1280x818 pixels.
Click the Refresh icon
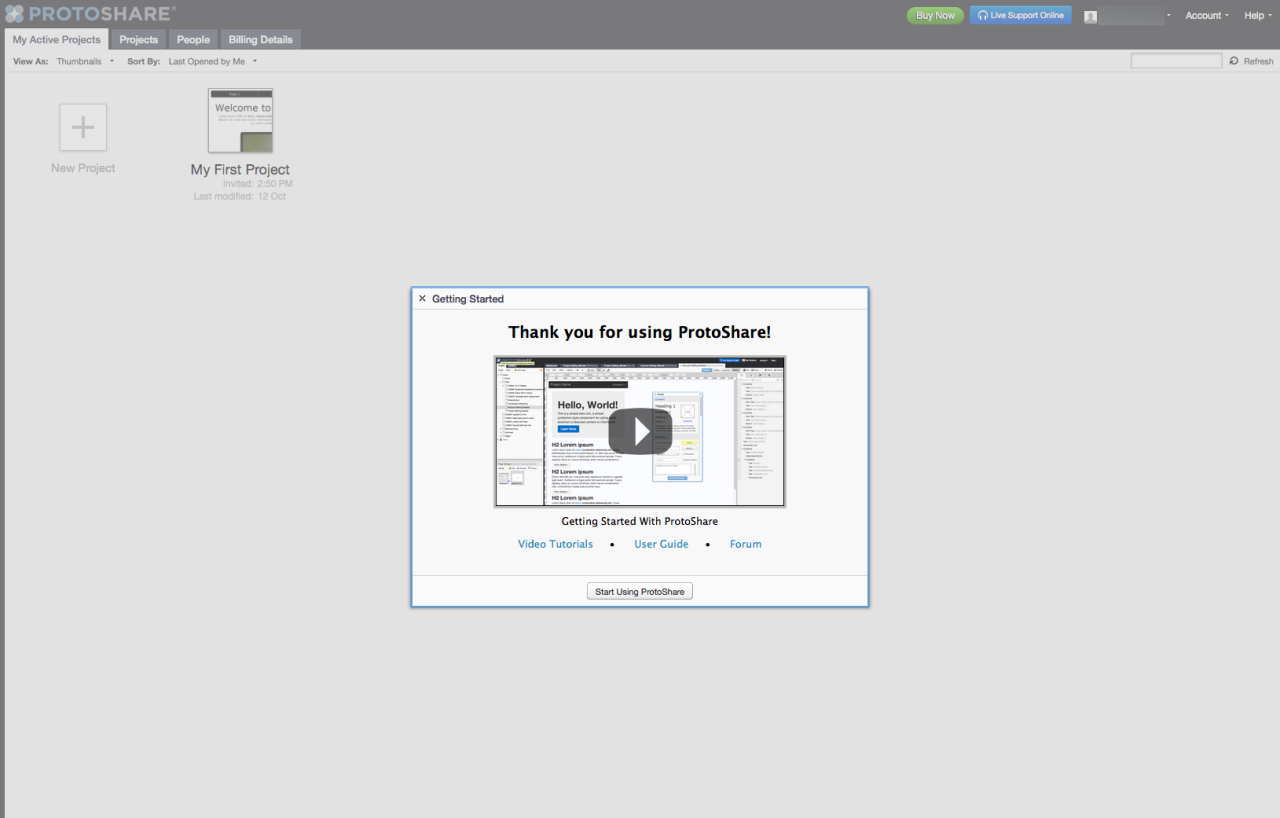(x=1234, y=62)
